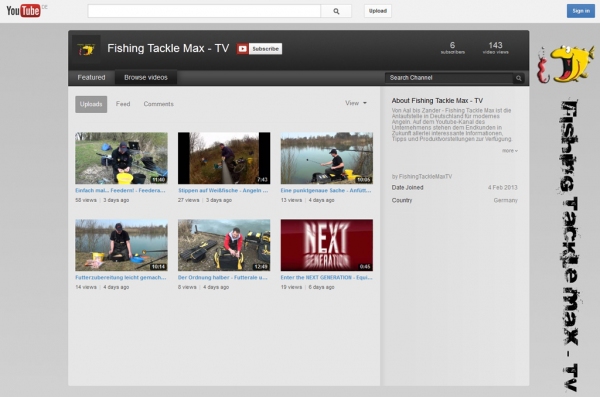Expand the channel description with more

pyautogui.click(x=510, y=151)
